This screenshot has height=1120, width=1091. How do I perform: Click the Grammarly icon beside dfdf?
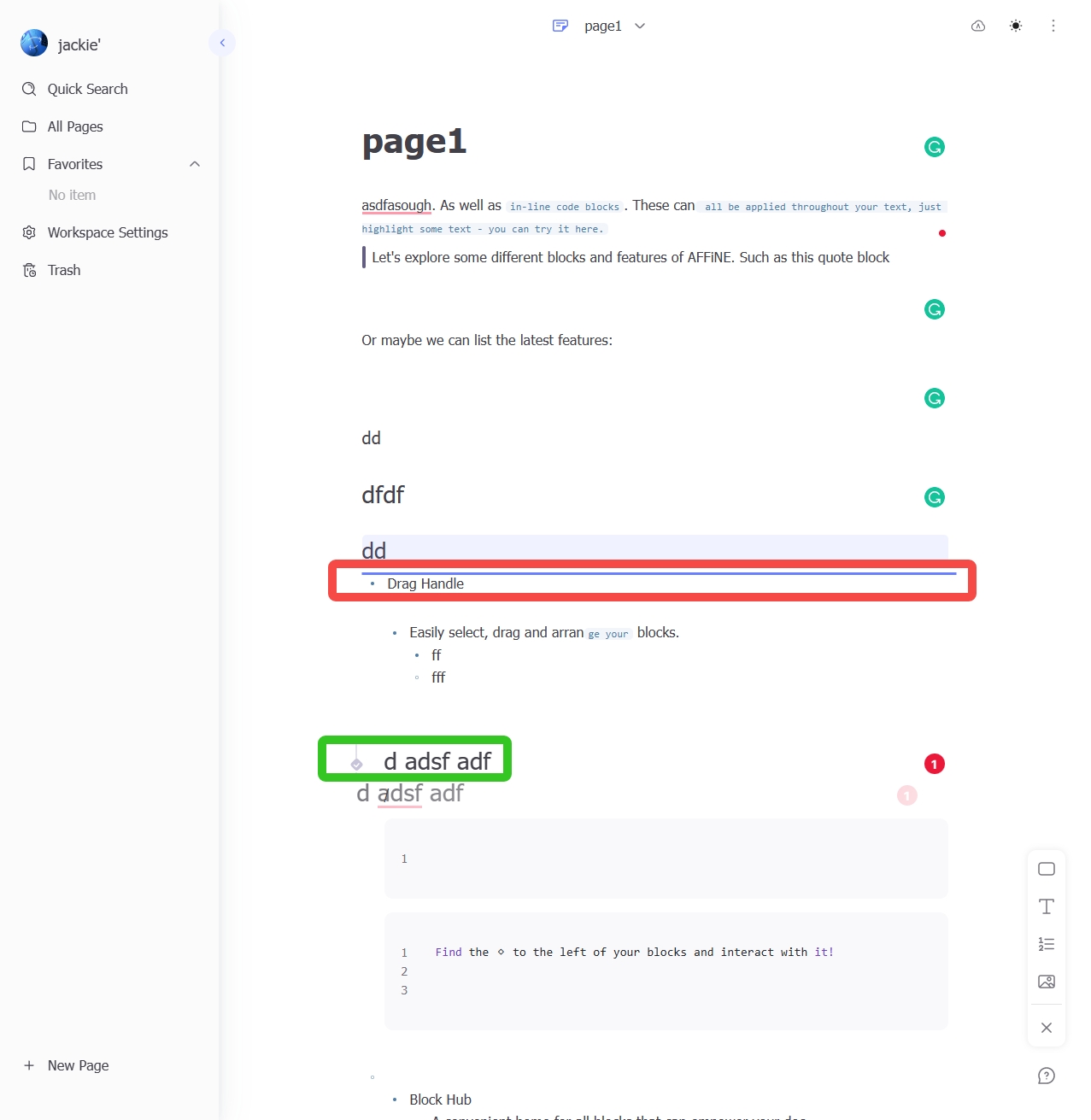[935, 497]
